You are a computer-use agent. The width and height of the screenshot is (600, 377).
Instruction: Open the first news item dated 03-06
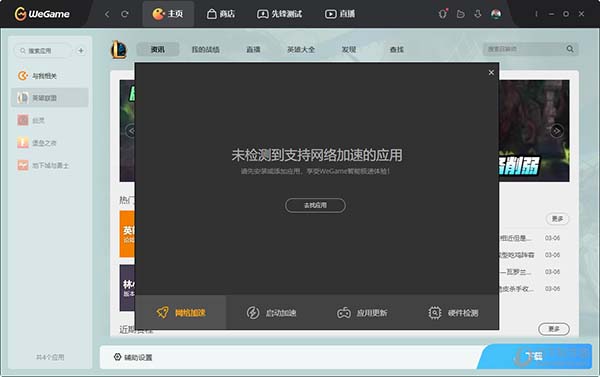pyautogui.click(x=530, y=238)
